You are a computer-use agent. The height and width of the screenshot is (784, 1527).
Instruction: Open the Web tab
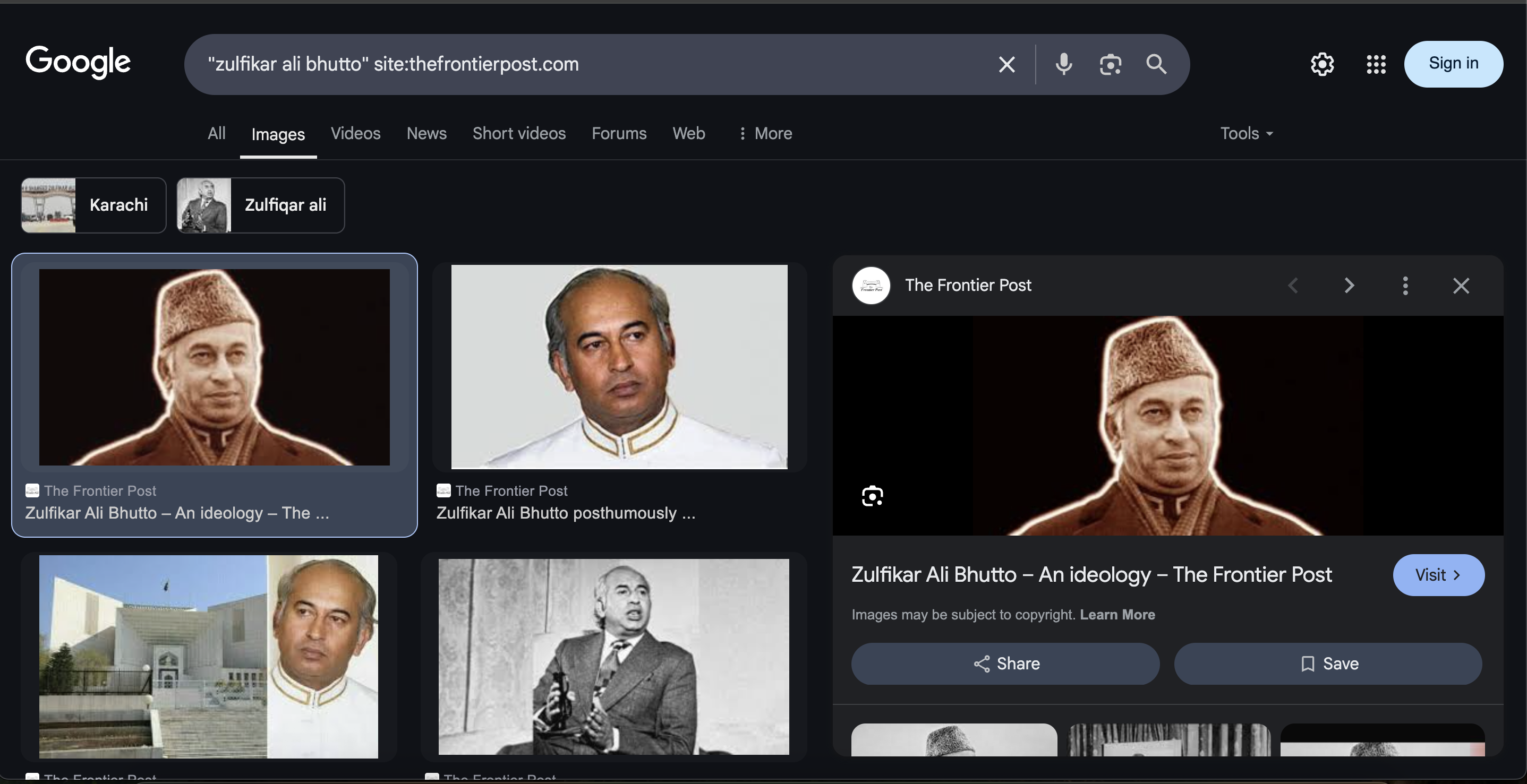click(688, 133)
